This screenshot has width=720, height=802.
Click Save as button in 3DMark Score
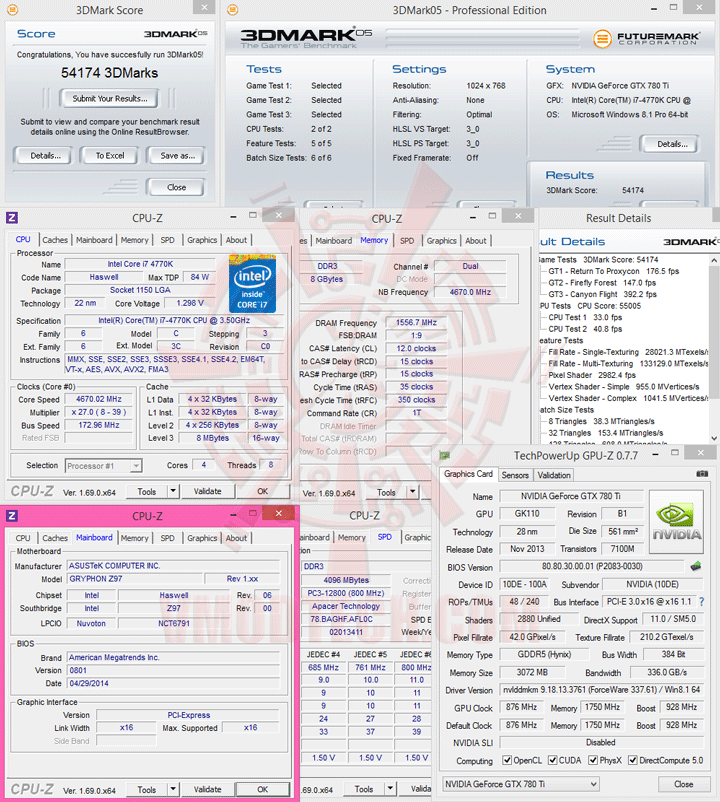click(177, 155)
